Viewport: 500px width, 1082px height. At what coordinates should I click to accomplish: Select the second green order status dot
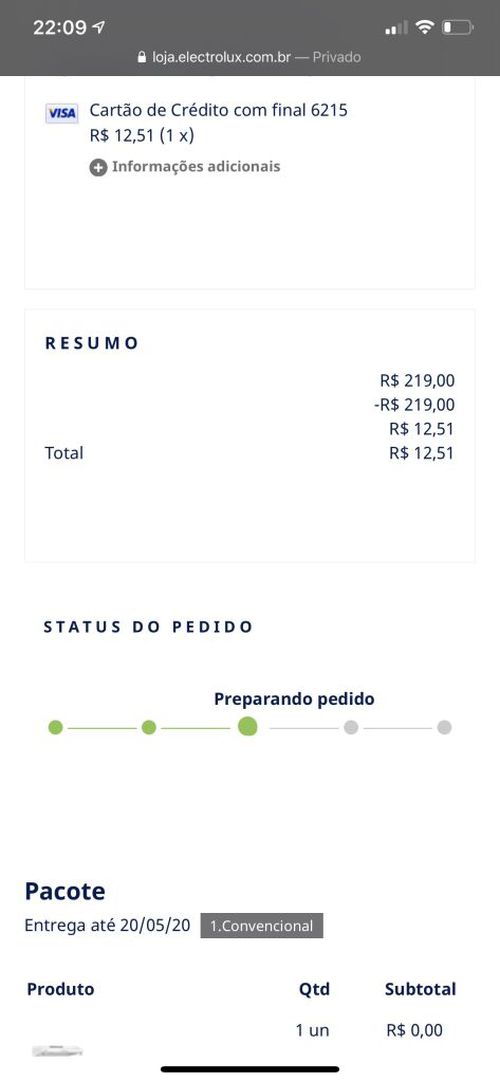149,727
